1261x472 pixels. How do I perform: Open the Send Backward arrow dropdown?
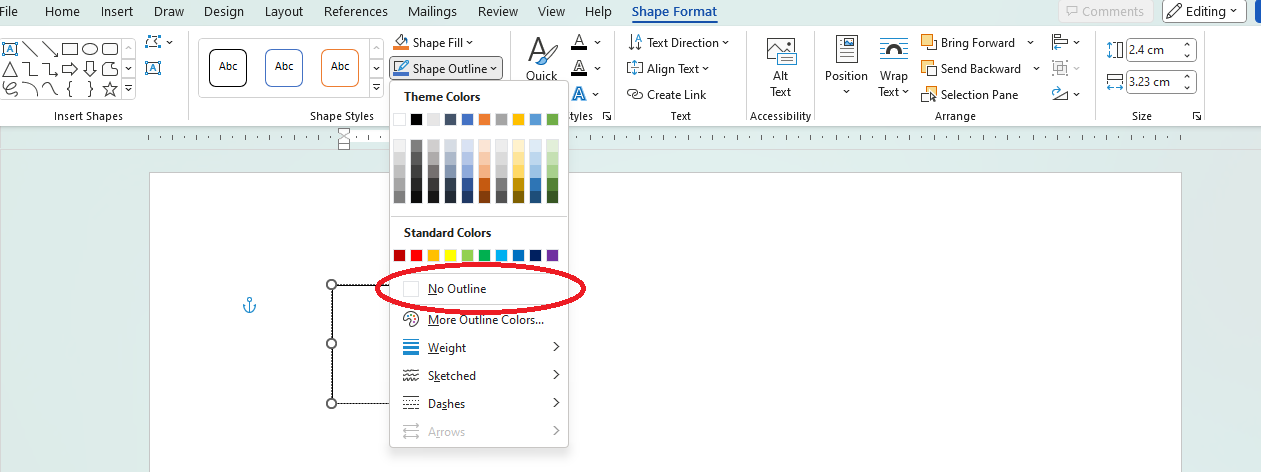click(1036, 69)
